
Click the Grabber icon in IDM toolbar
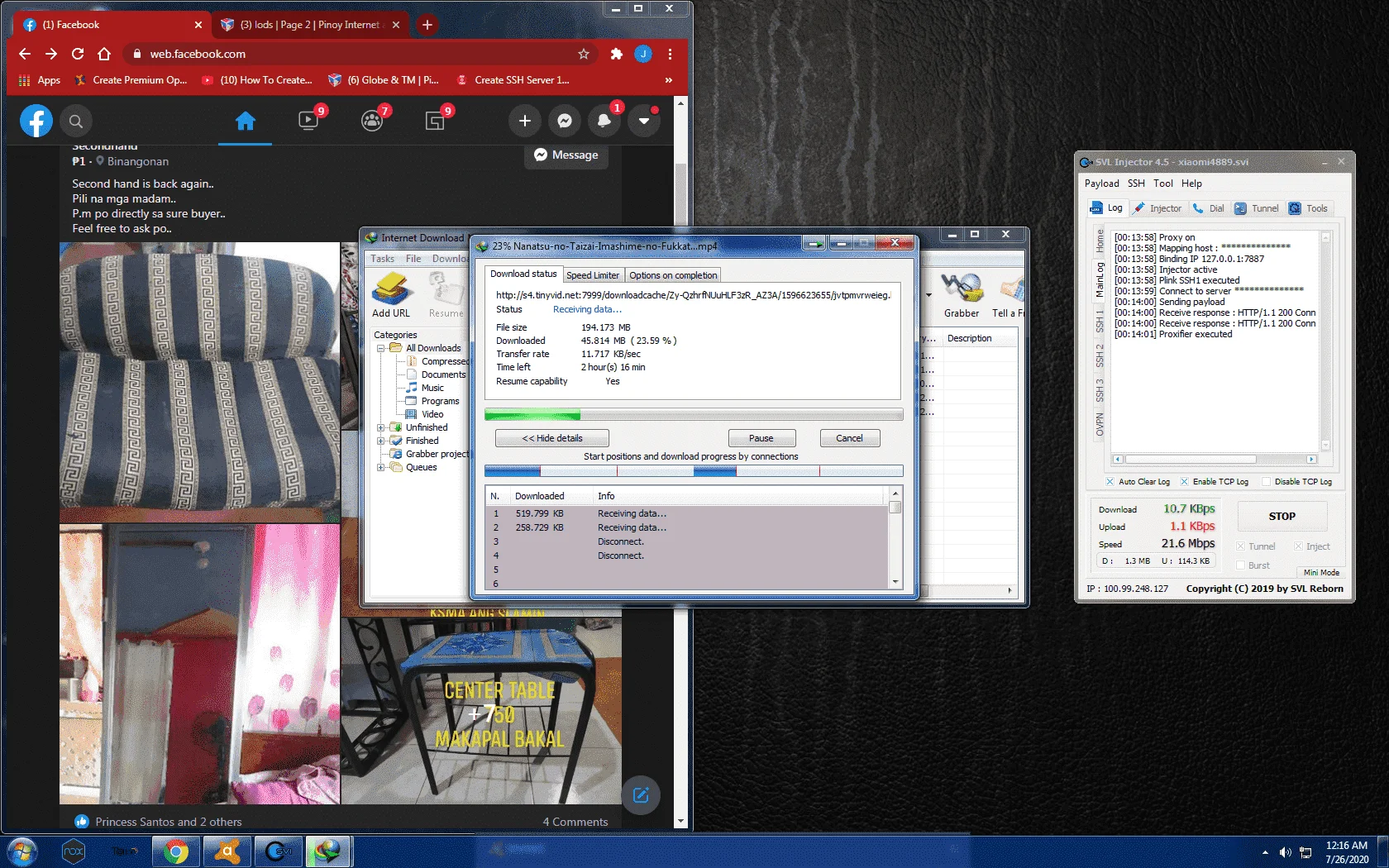[x=962, y=295]
